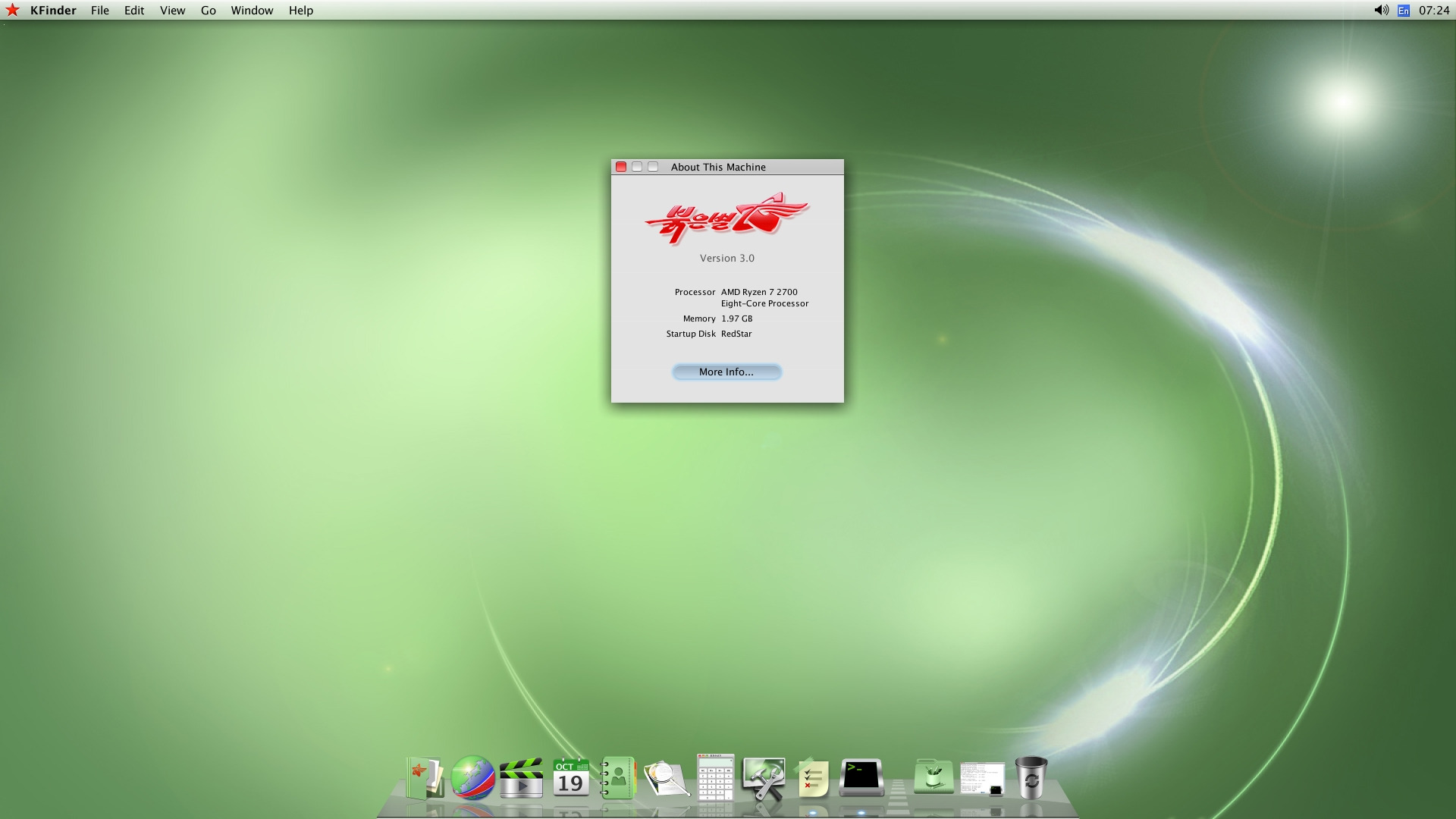Open the Go menu

[208, 11]
